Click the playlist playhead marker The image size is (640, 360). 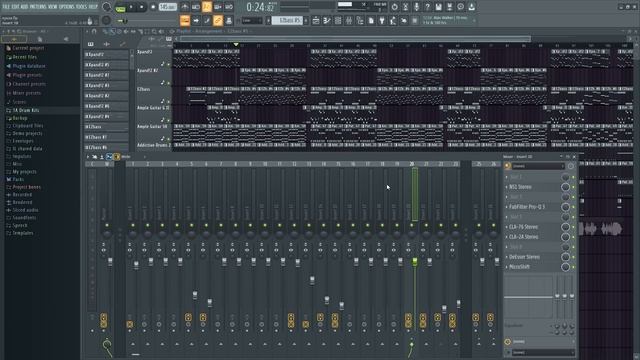pos(236,44)
